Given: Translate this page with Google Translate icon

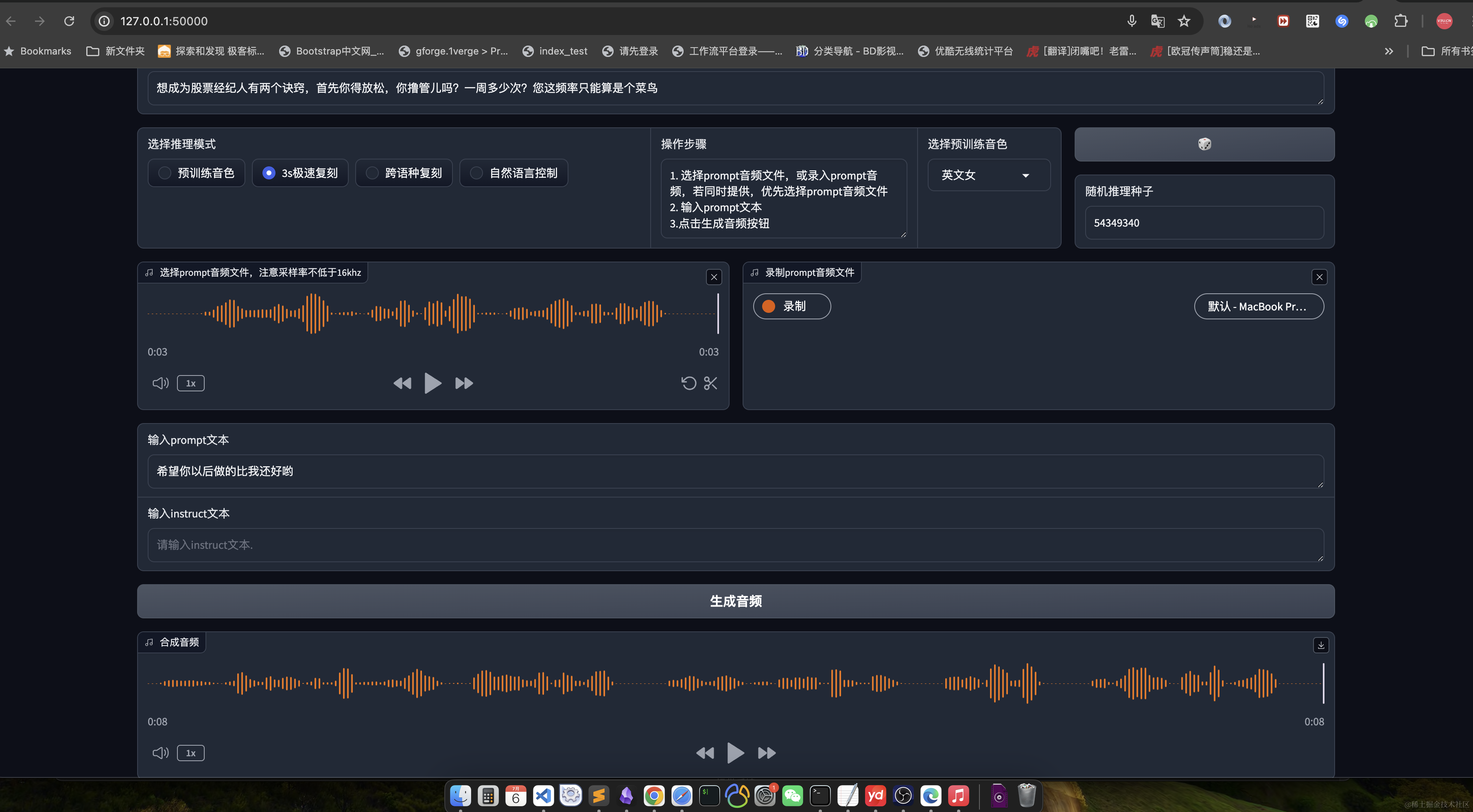Looking at the screenshot, I should click(1157, 21).
